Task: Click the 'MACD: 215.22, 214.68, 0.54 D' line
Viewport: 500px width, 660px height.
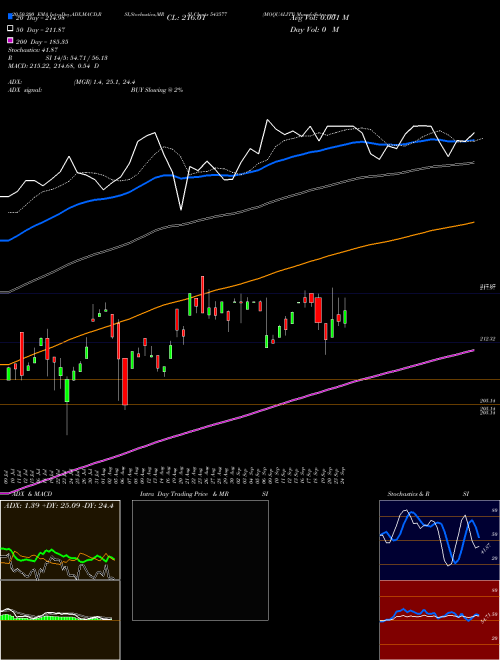Action: point(54,66)
